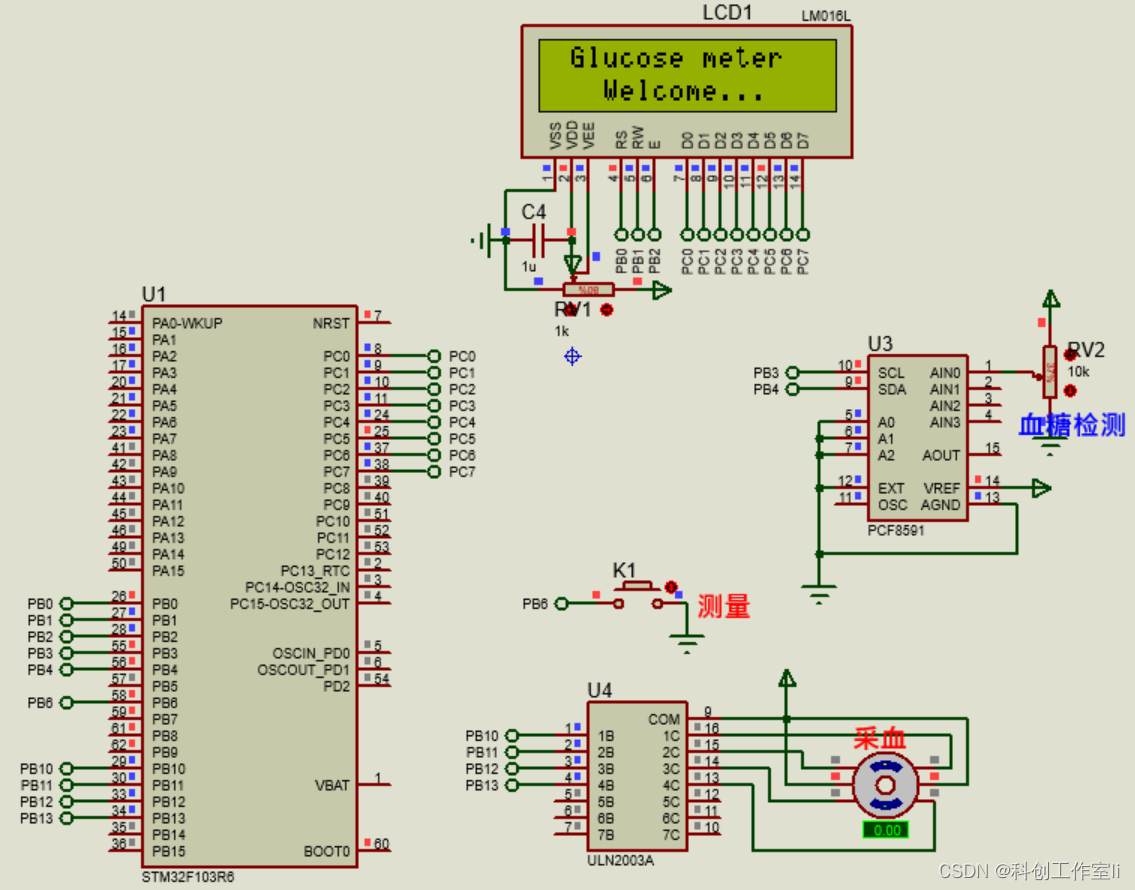Click the 10k value beside RV2
The image size is (1135, 890).
coord(1079,372)
